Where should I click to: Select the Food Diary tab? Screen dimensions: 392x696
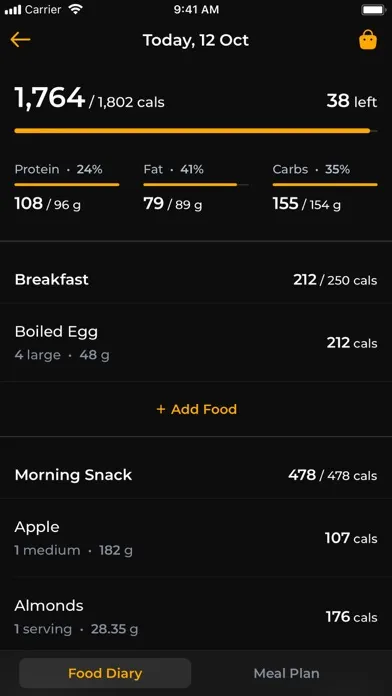point(105,673)
